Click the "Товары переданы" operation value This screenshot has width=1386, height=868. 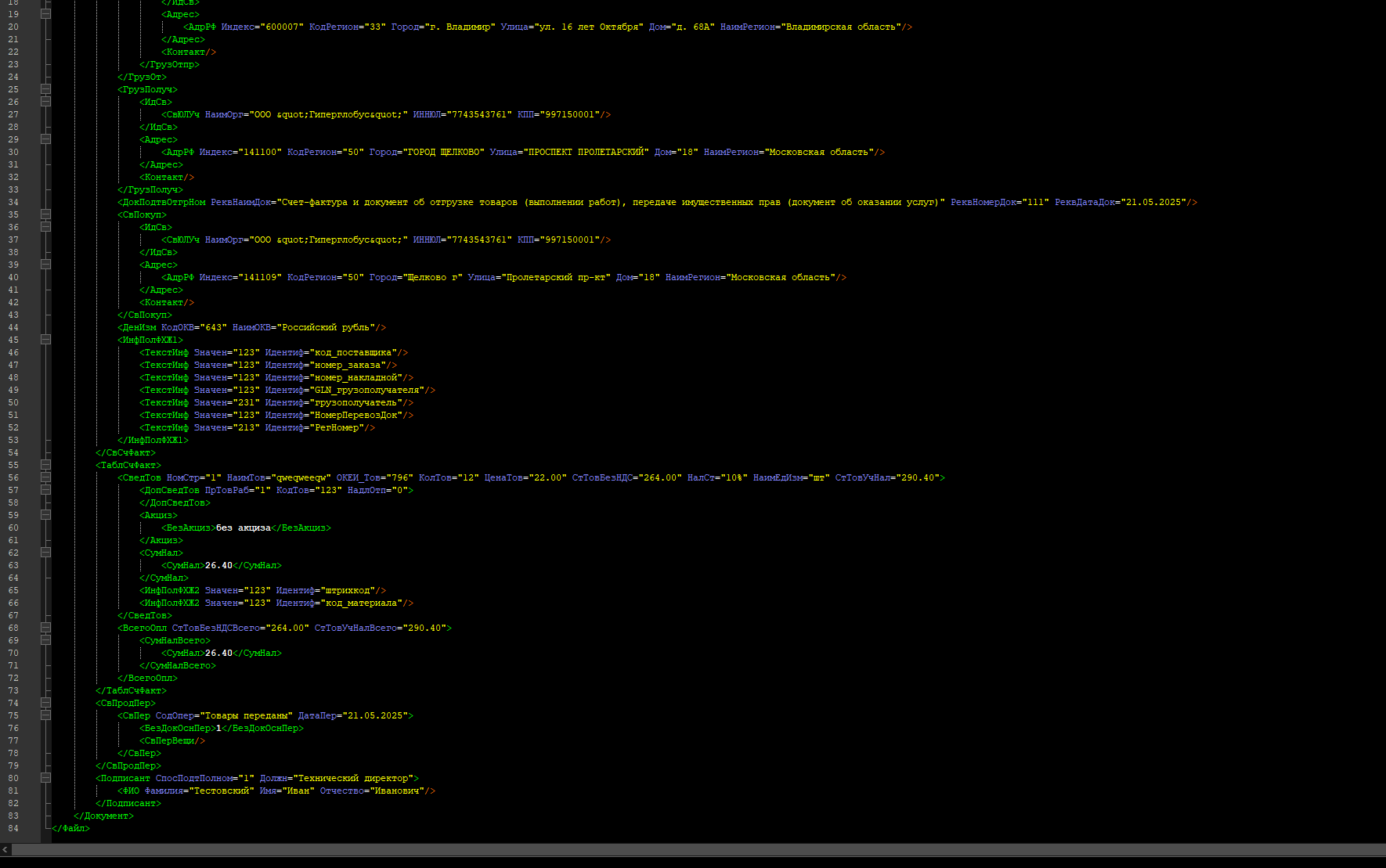[x=246, y=715]
